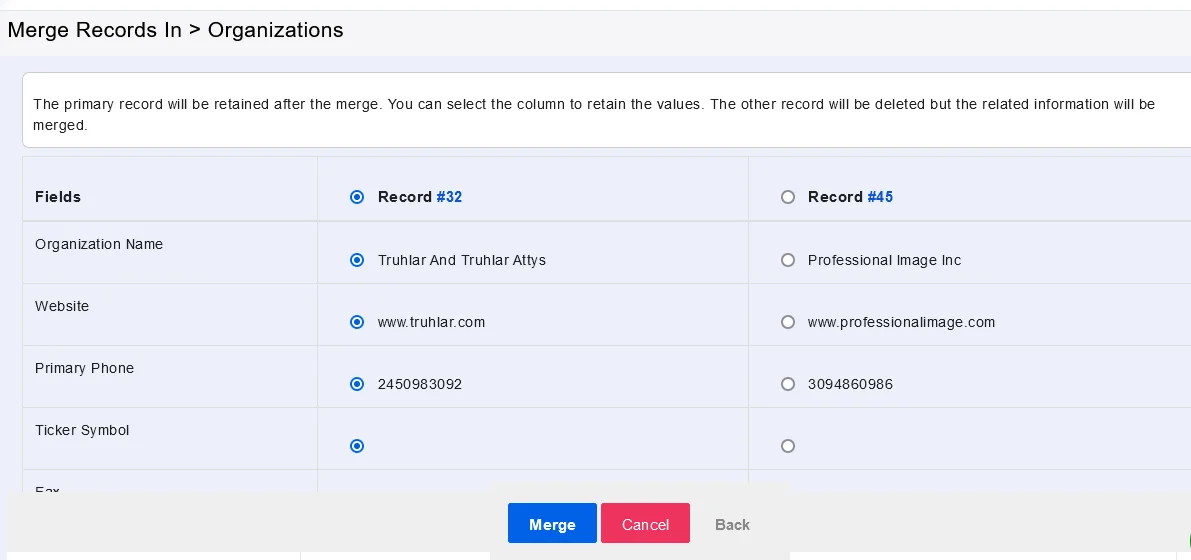
Task: Click the Organization Name field label
Action: tap(99, 244)
